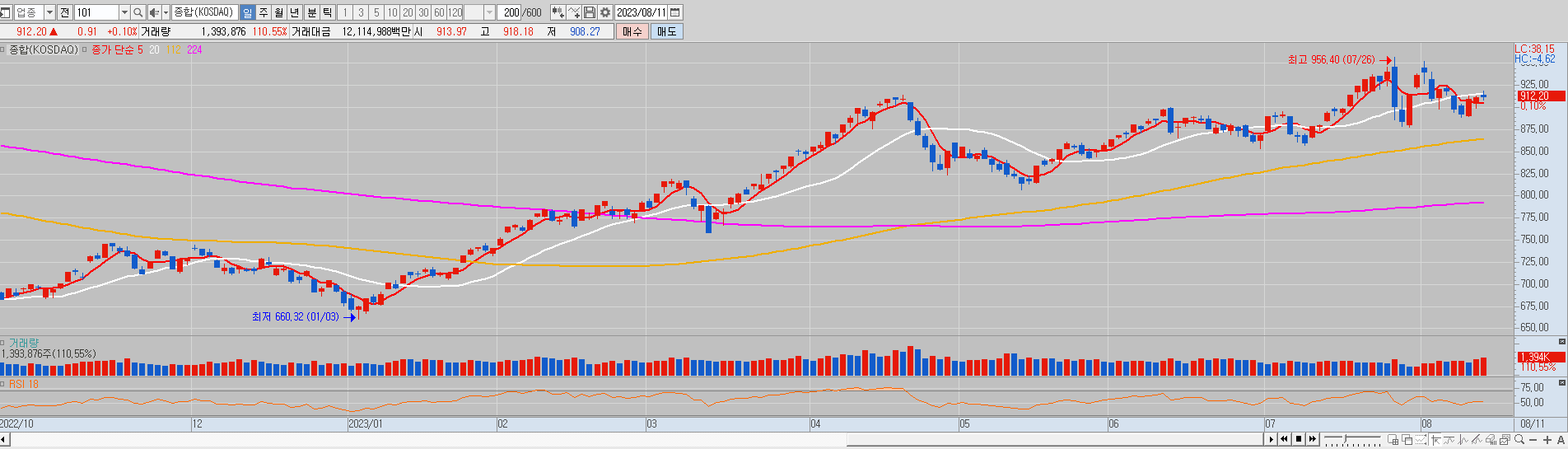Adjust the playback speed slider handle
Screen dimensions: 1568x449
click(x=1346, y=439)
